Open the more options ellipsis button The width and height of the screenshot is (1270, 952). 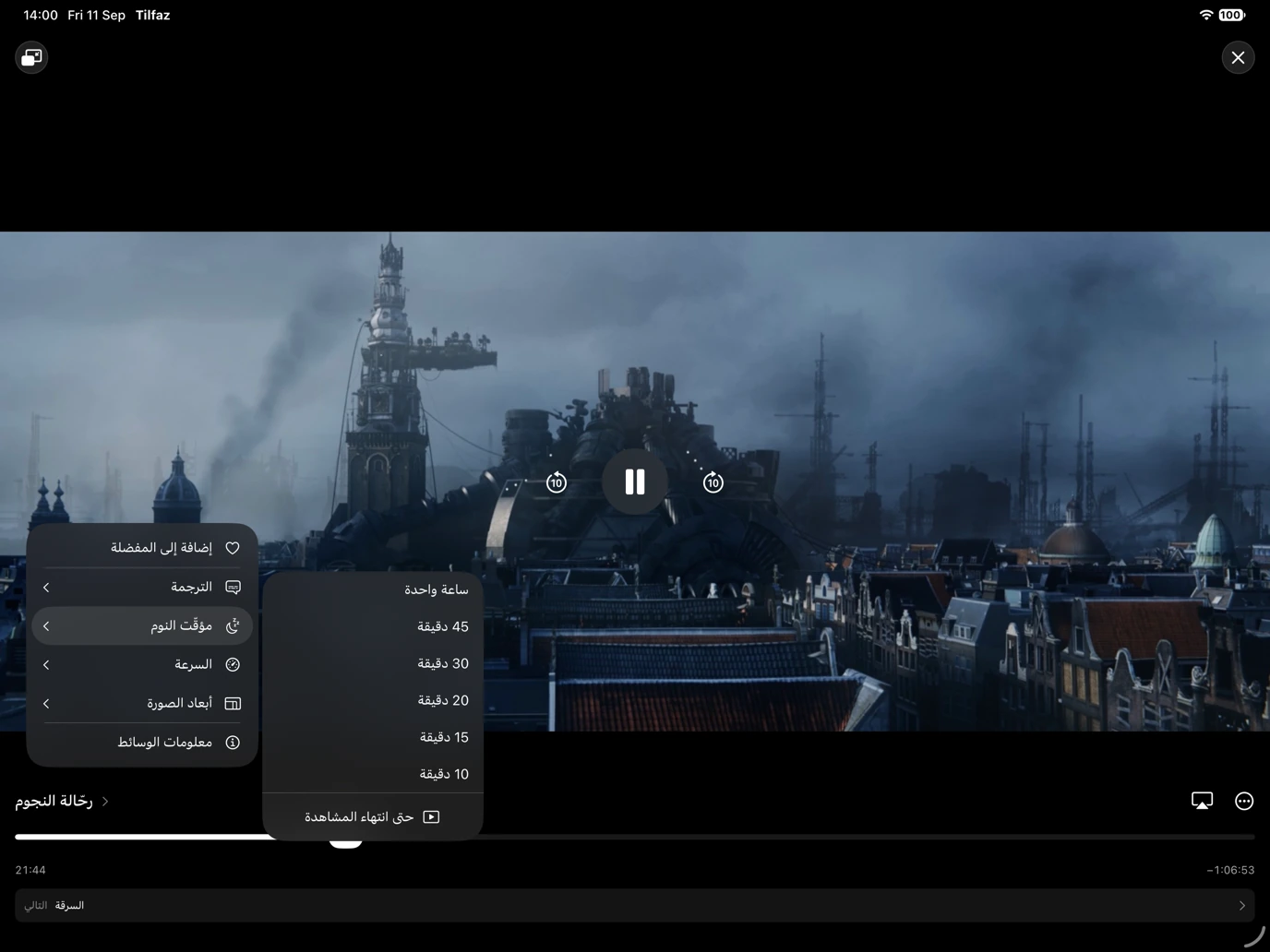click(1244, 801)
